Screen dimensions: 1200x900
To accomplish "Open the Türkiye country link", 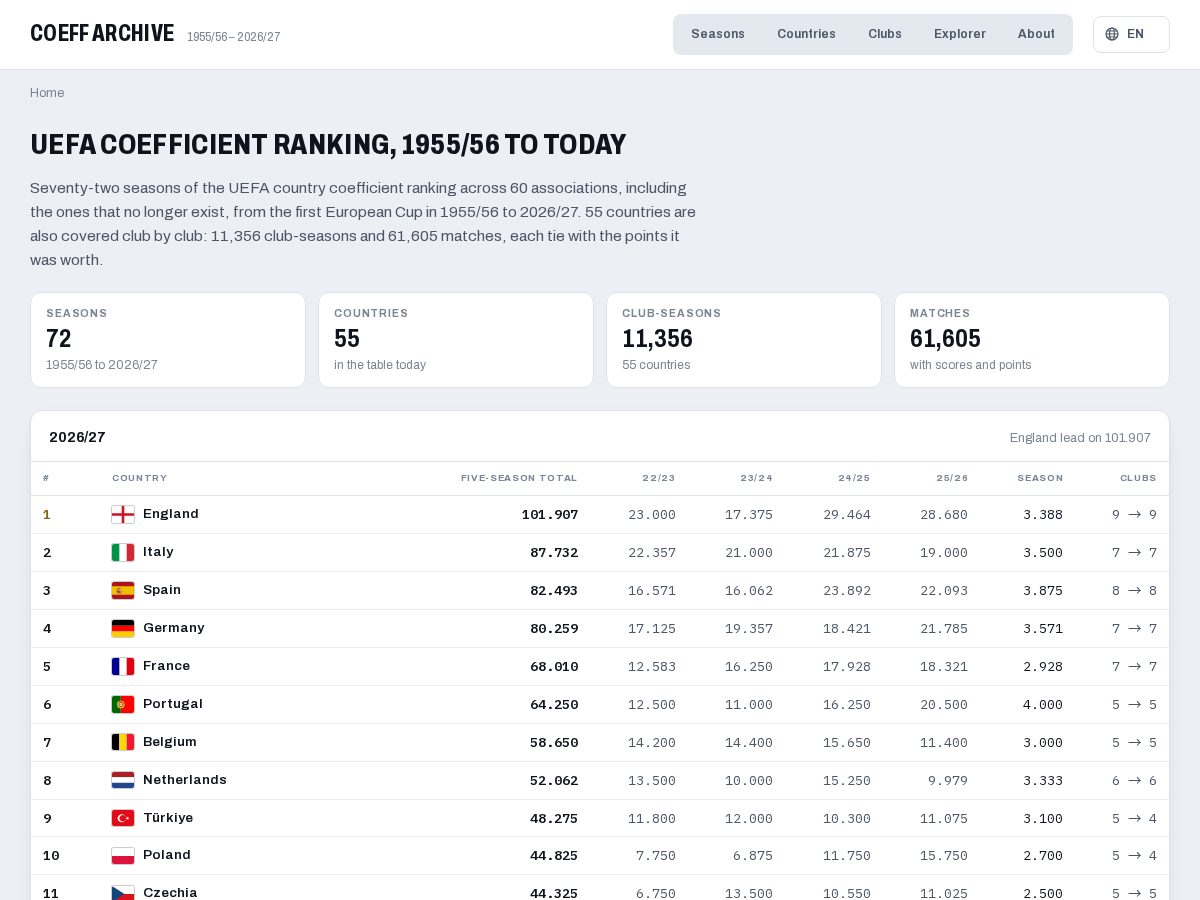I will coord(168,818).
